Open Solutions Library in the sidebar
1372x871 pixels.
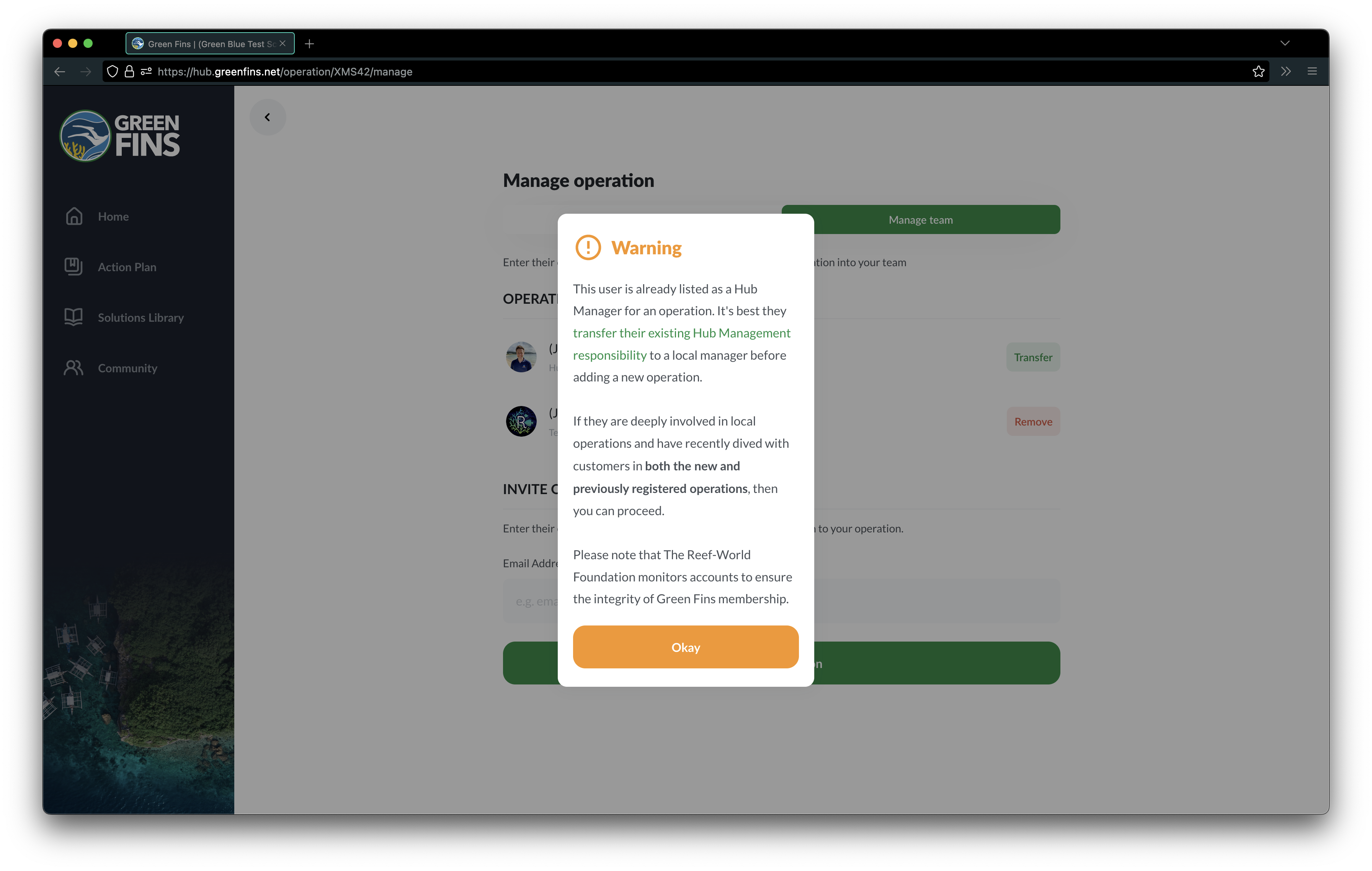[x=141, y=318]
